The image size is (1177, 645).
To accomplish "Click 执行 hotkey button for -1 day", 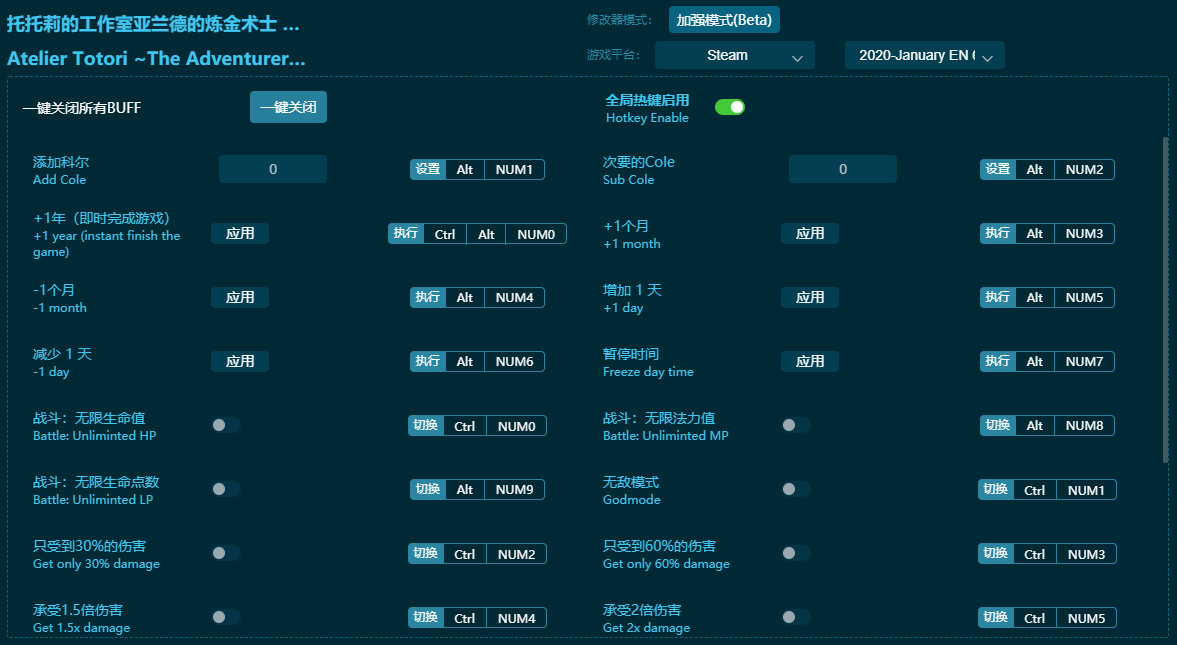I will 428,361.
